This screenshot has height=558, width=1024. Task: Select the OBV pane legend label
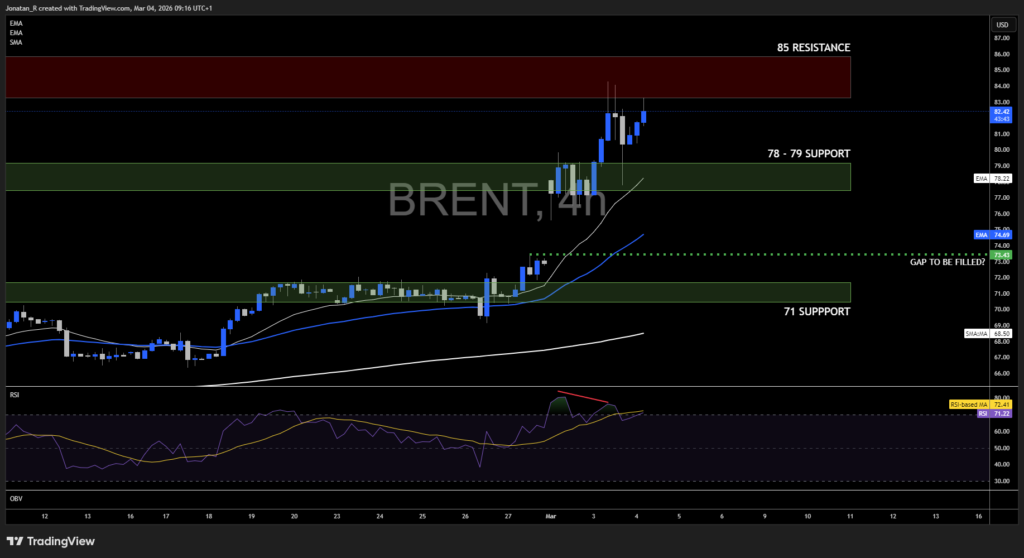point(16,499)
